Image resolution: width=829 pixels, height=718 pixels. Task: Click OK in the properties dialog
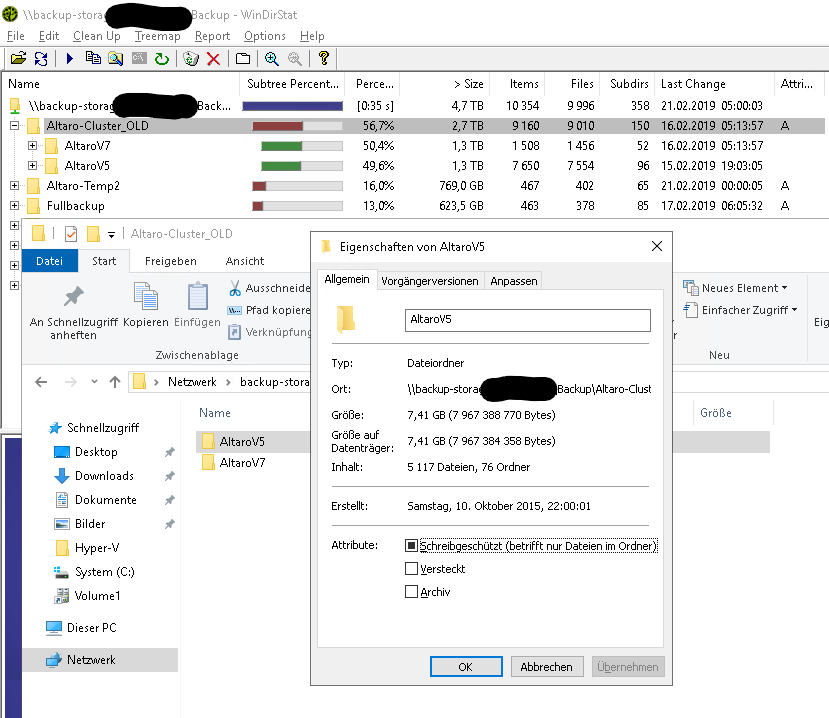pyautogui.click(x=466, y=667)
